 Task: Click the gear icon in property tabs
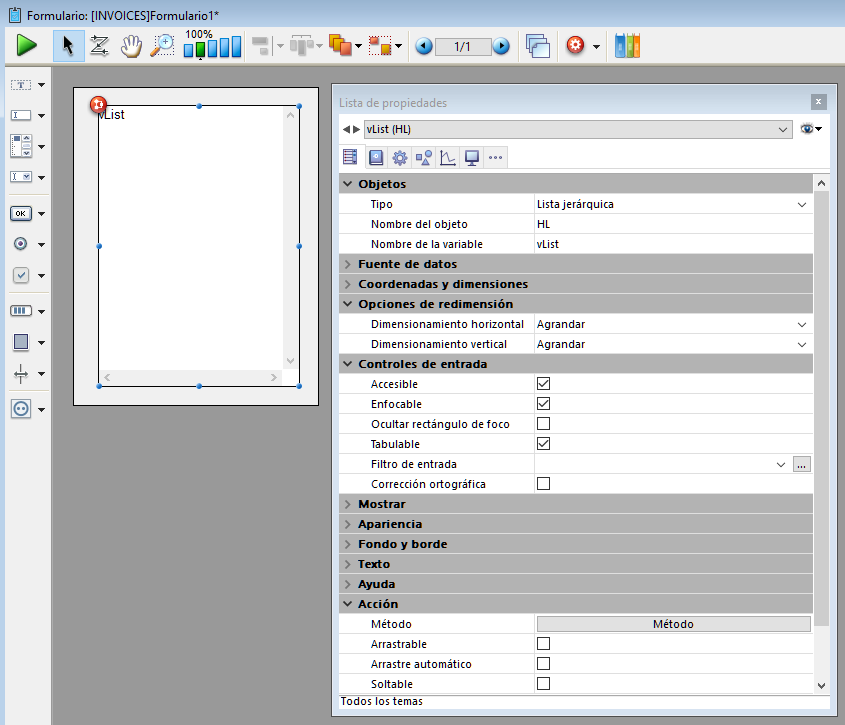click(400, 157)
